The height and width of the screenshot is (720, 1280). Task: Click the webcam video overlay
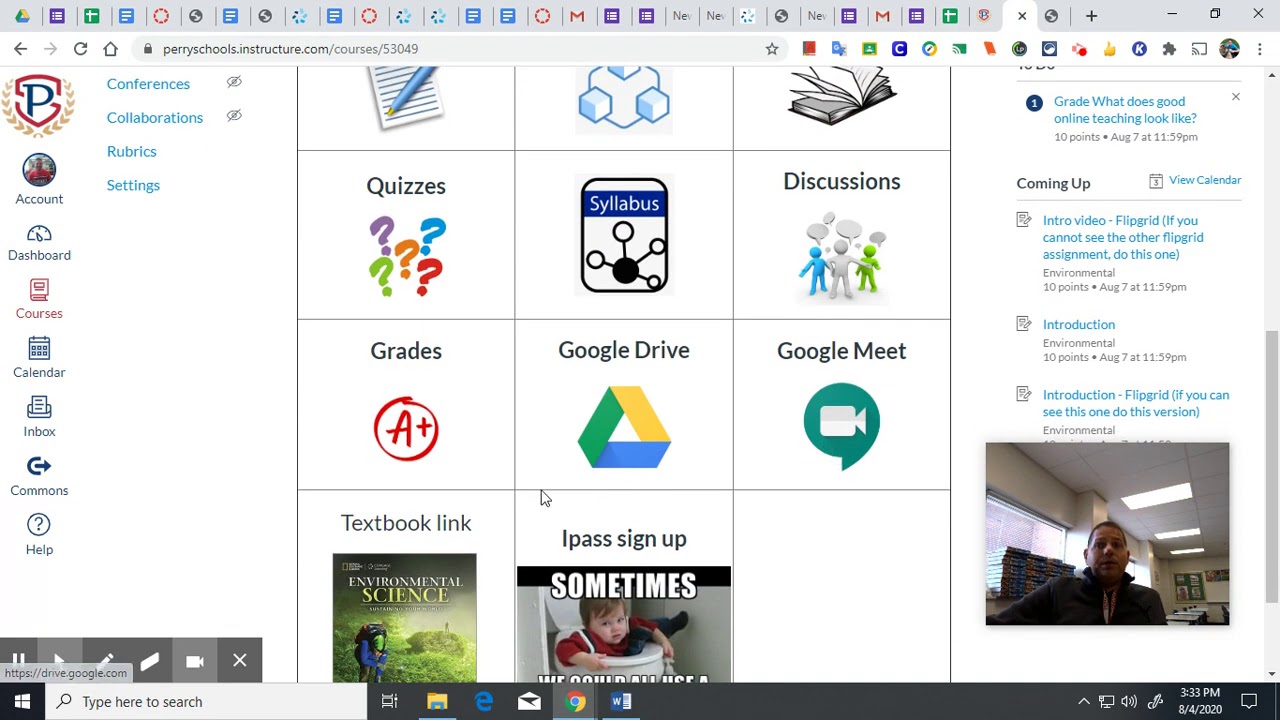(1107, 534)
